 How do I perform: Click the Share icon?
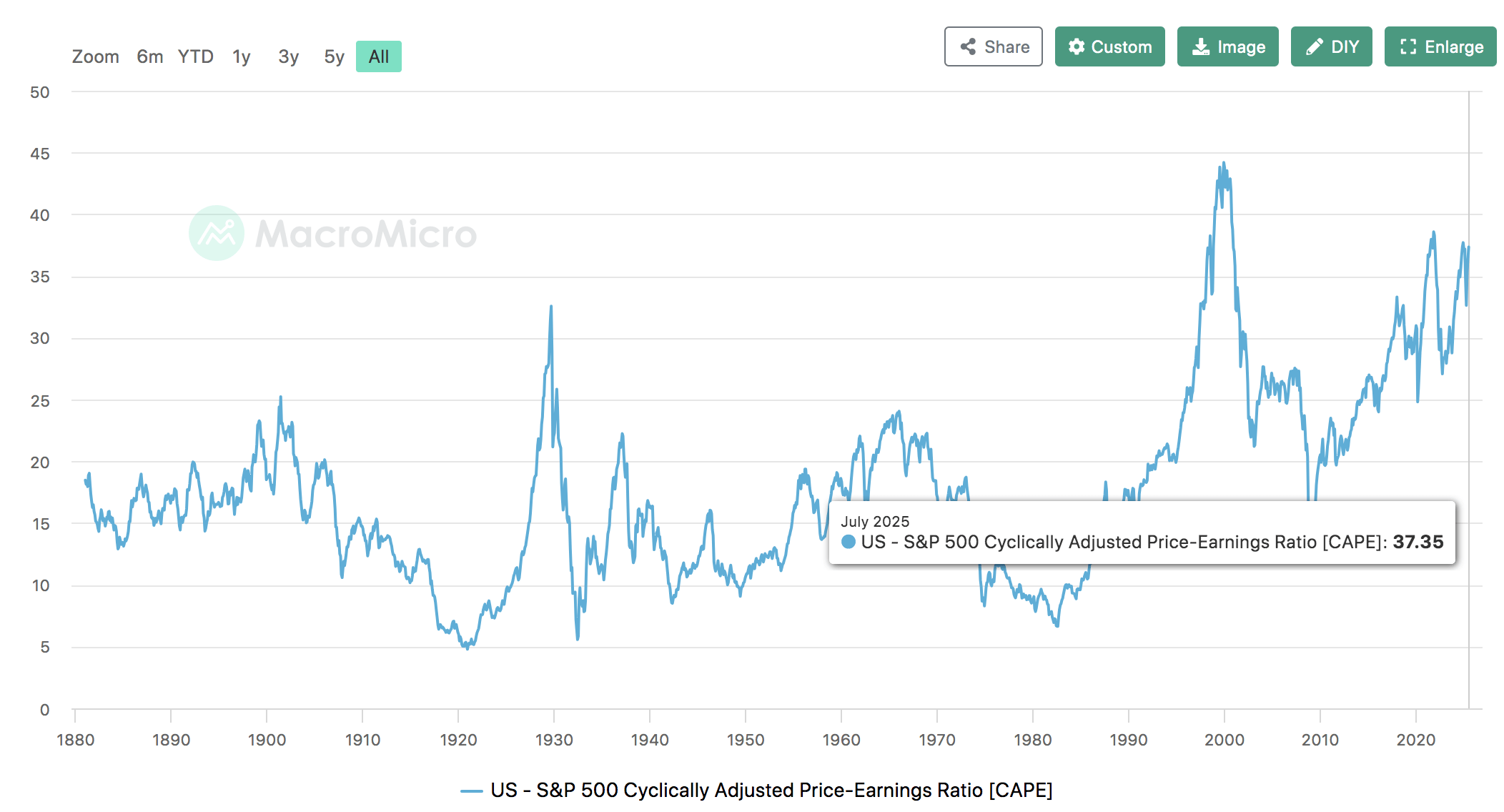click(x=969, y=46)
